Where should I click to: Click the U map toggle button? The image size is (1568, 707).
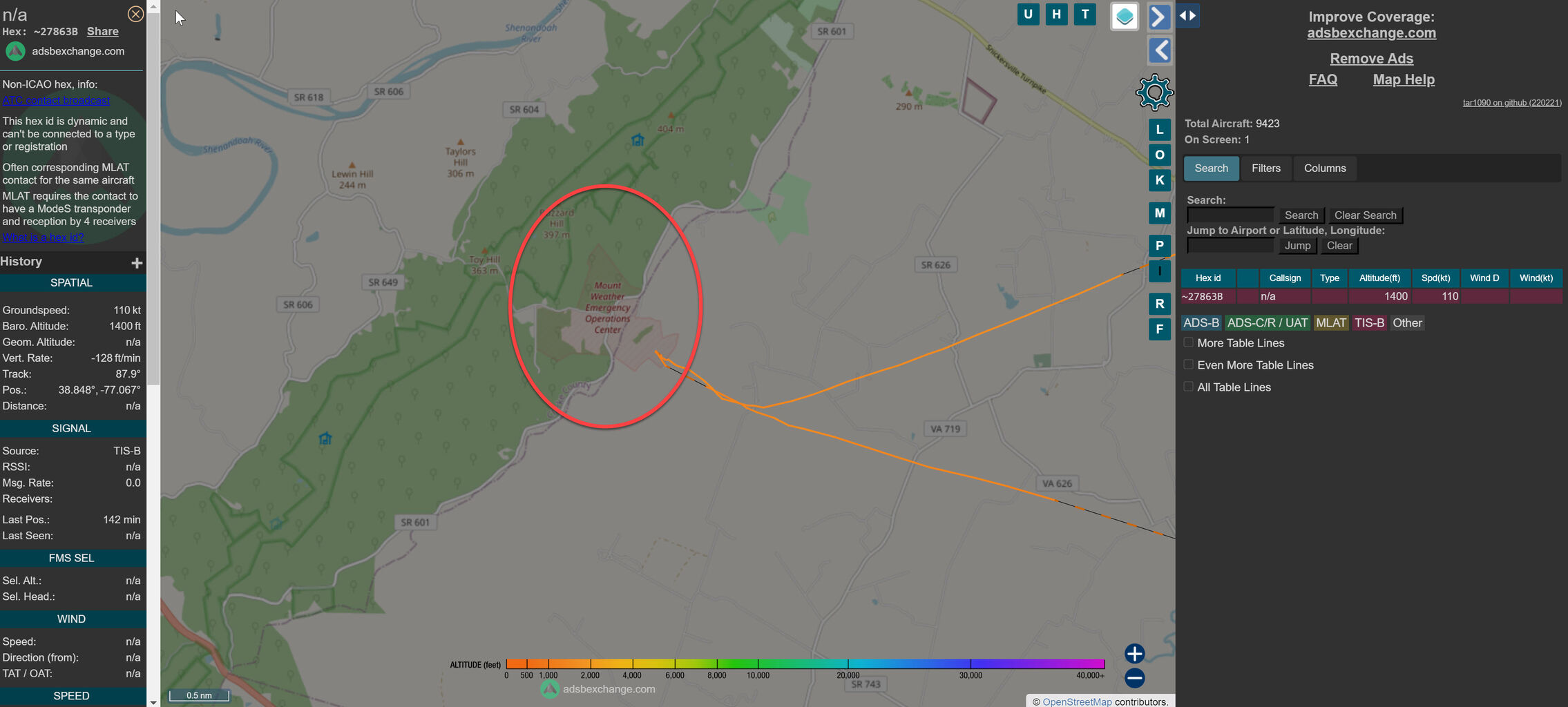click(x=1028, y=14)
